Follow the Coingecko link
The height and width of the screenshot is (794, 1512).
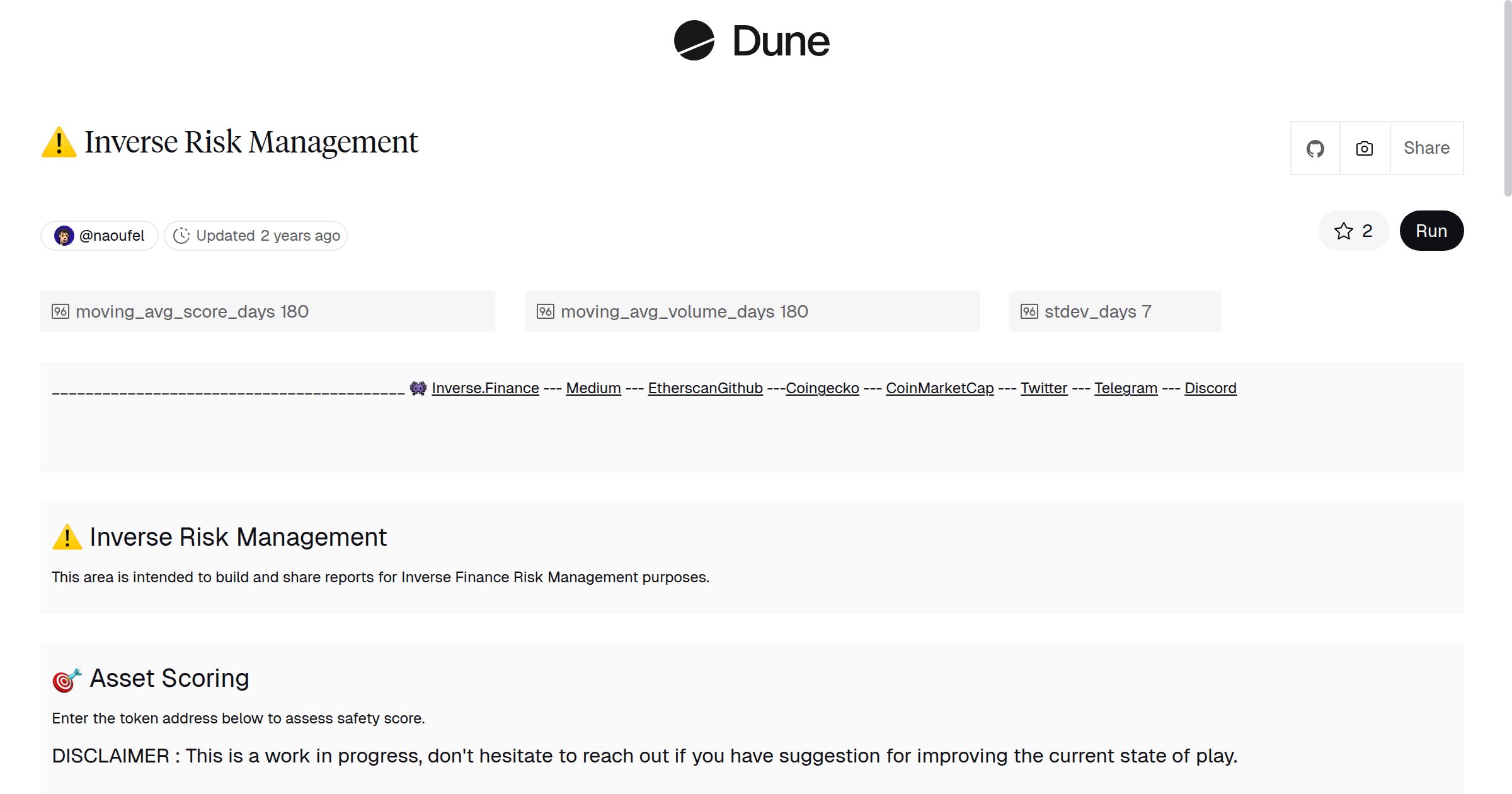click(822, 388)
